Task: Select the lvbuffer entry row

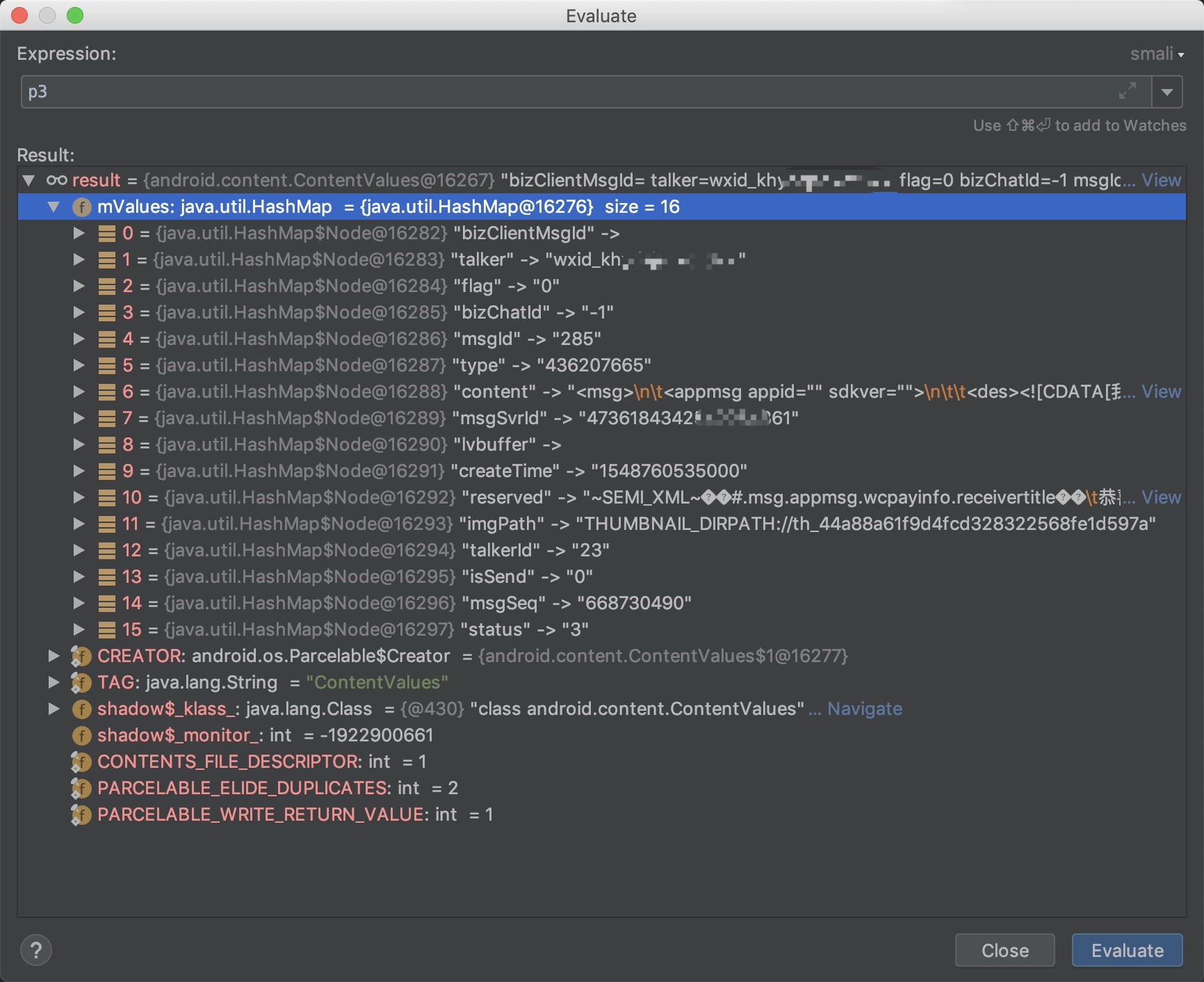Action: point(602,444)
